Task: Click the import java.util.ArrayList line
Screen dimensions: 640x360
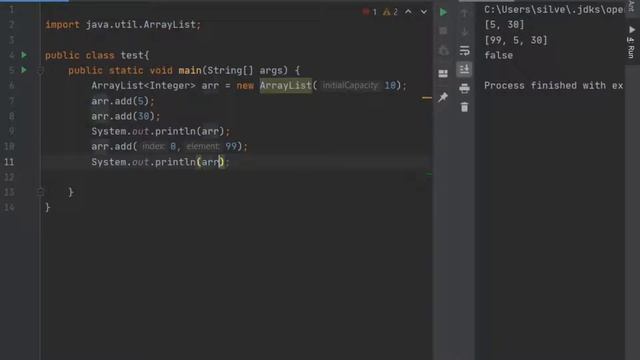Action: (123, 24)
